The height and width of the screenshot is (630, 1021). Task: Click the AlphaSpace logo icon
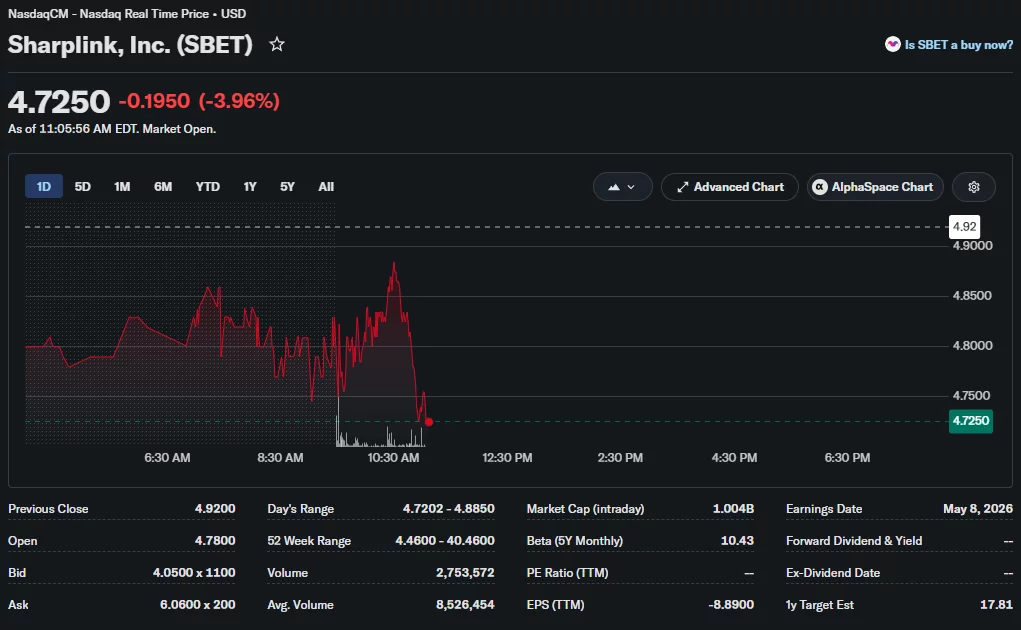[x=820, y=187]
